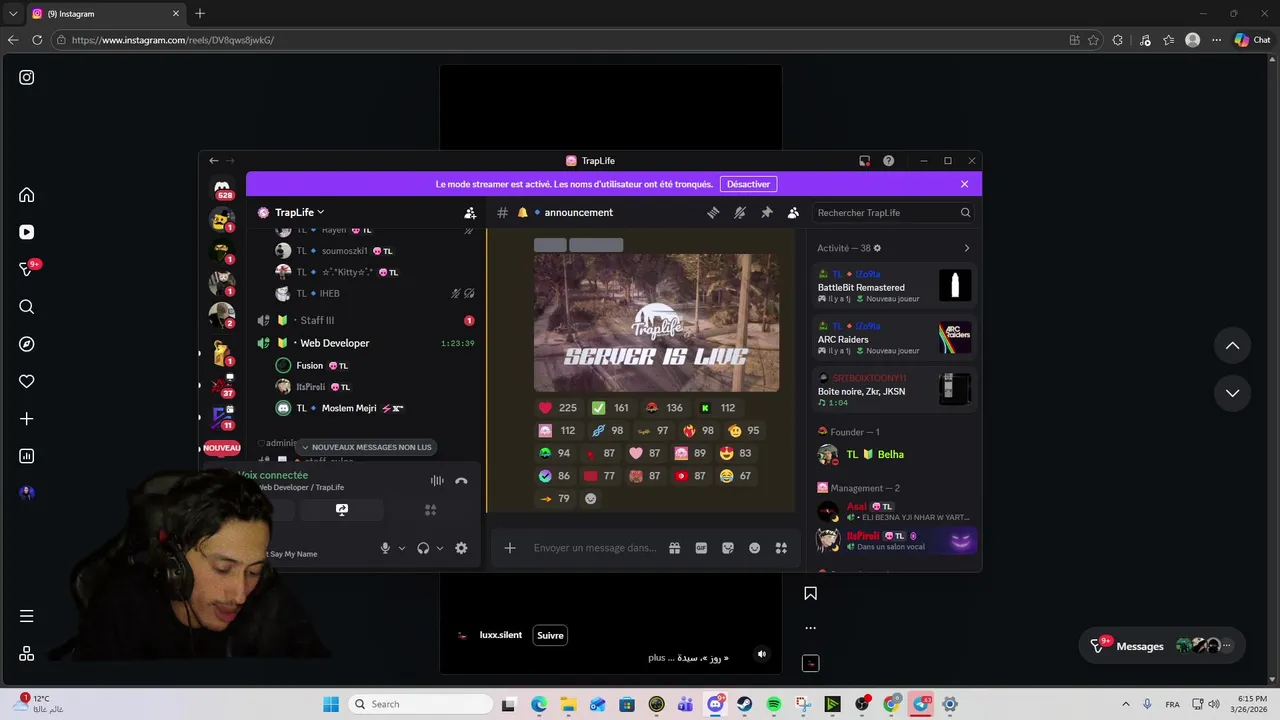The width and height of the screenshot is (1280, 720).
Task: Click the Windows taskbar Search box
Action: (419, 704)
